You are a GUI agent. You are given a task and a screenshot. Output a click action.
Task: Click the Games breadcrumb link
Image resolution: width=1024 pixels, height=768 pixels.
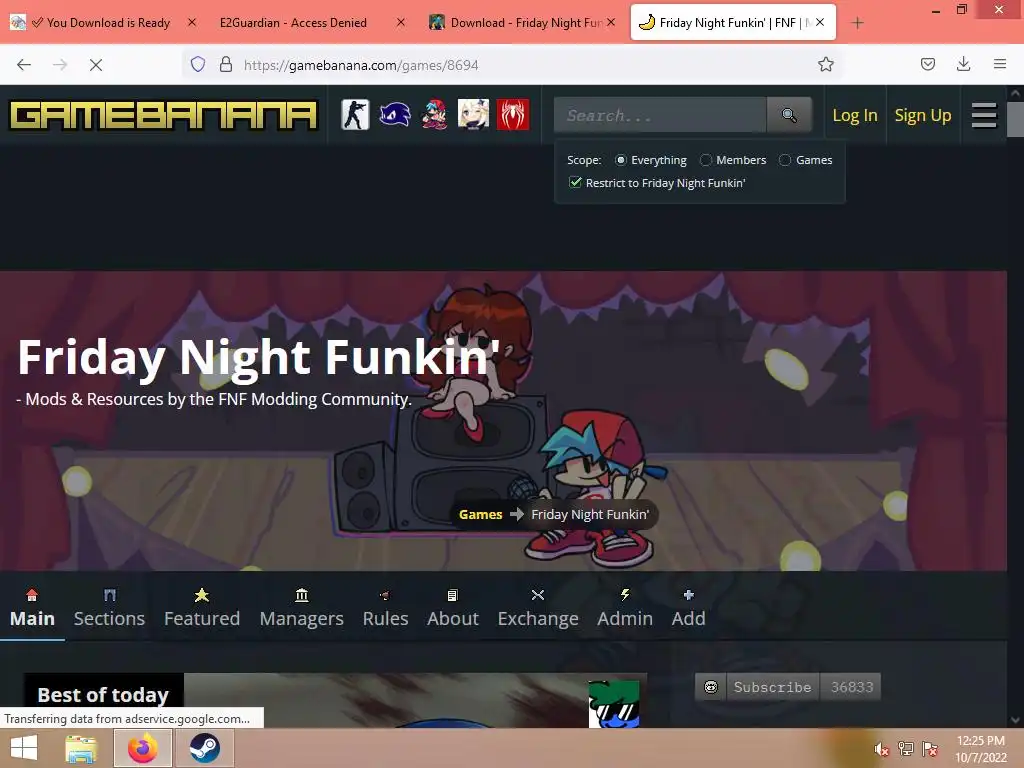(x=480, y=515)
